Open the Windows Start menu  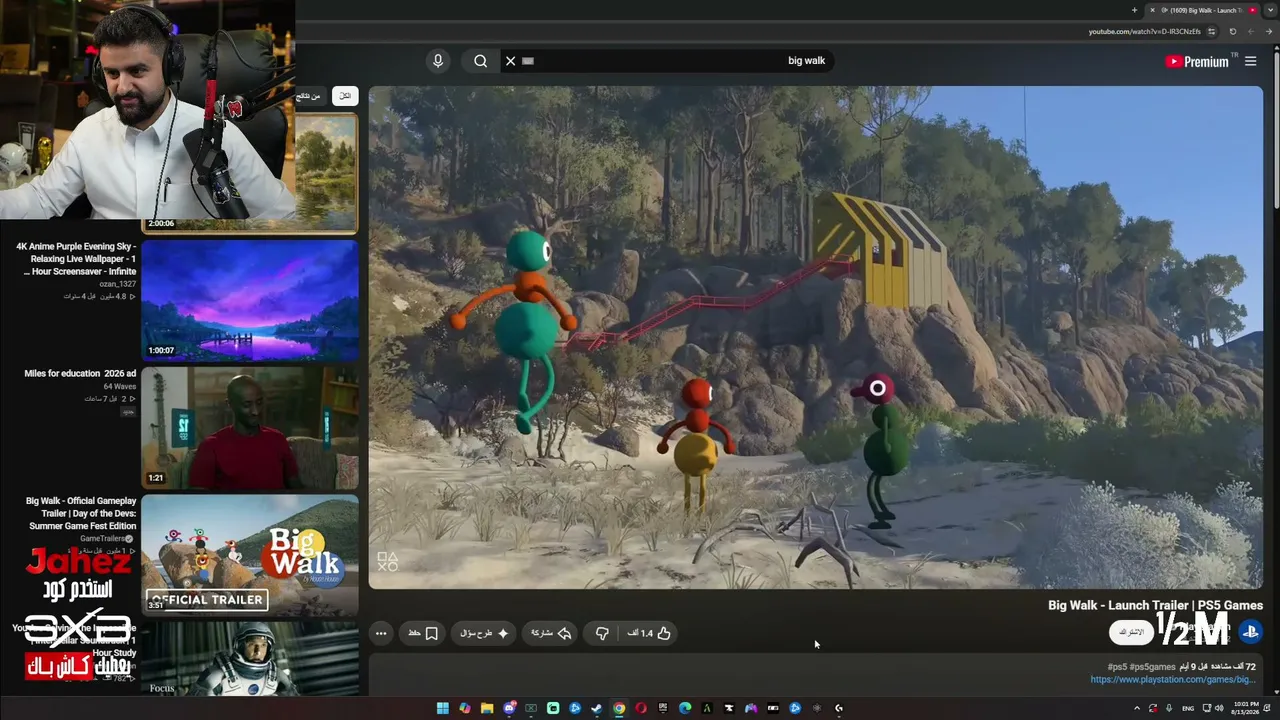coord(443,709)
